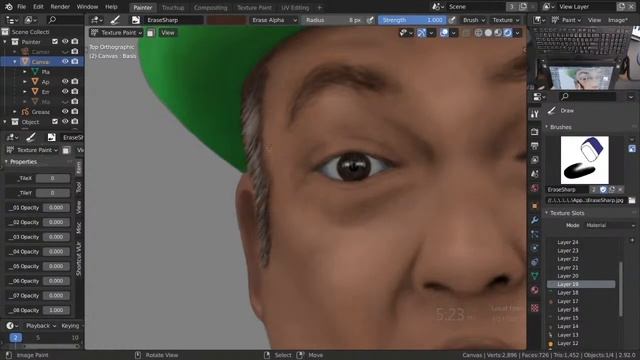Screen dimensions: 640x360
Task: Add a new workspace tab with plus
Action: click(320, 7)
